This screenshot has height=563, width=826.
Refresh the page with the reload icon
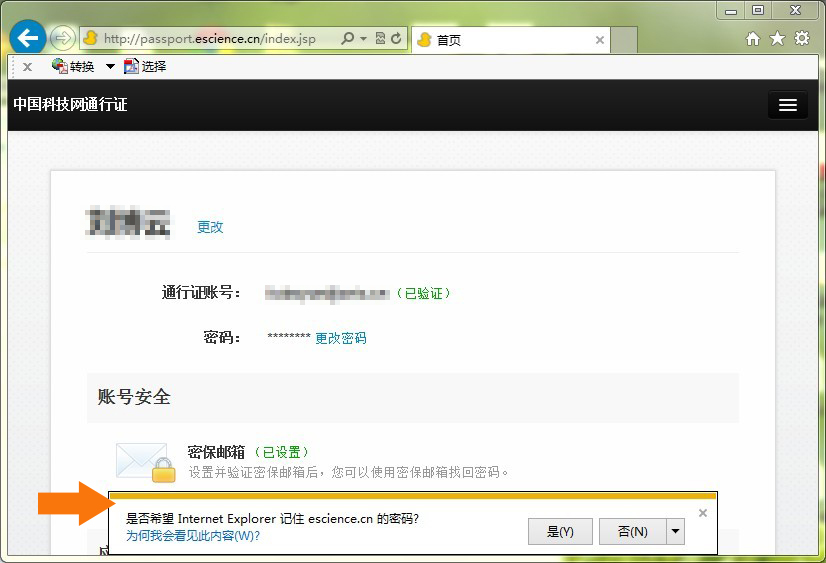[x=397, y=39]
